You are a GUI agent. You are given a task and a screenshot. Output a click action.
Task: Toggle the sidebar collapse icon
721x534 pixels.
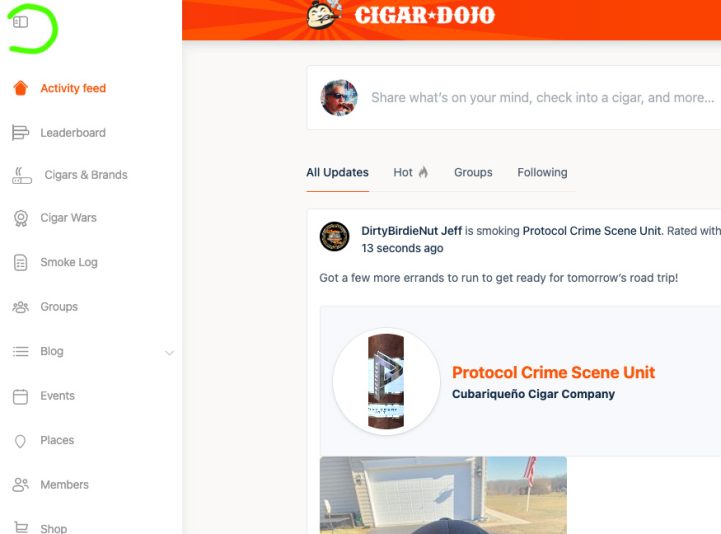tap(20, 22)
